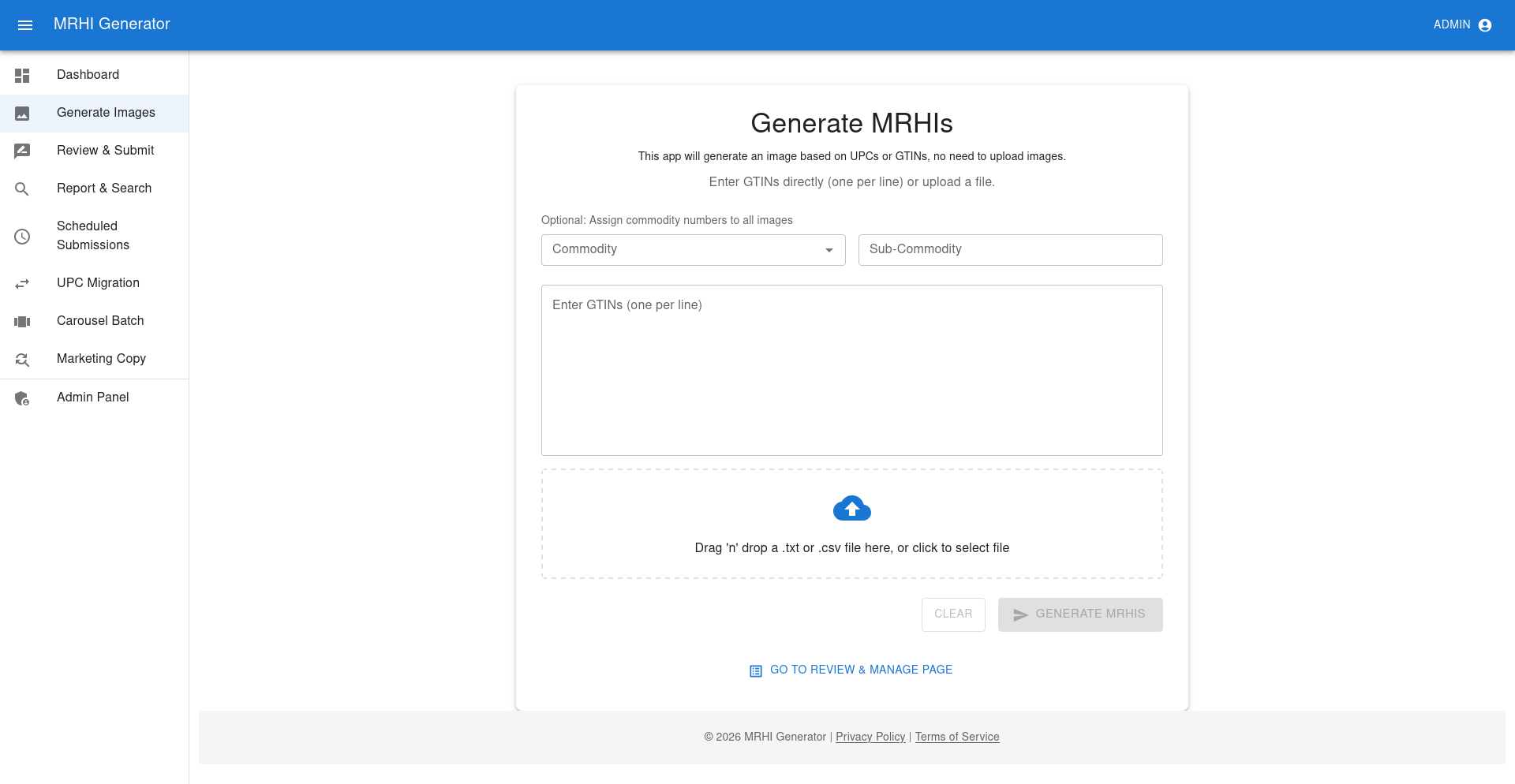Open Report & Search via magnifier icon
1515x784 pixels.
21,189
